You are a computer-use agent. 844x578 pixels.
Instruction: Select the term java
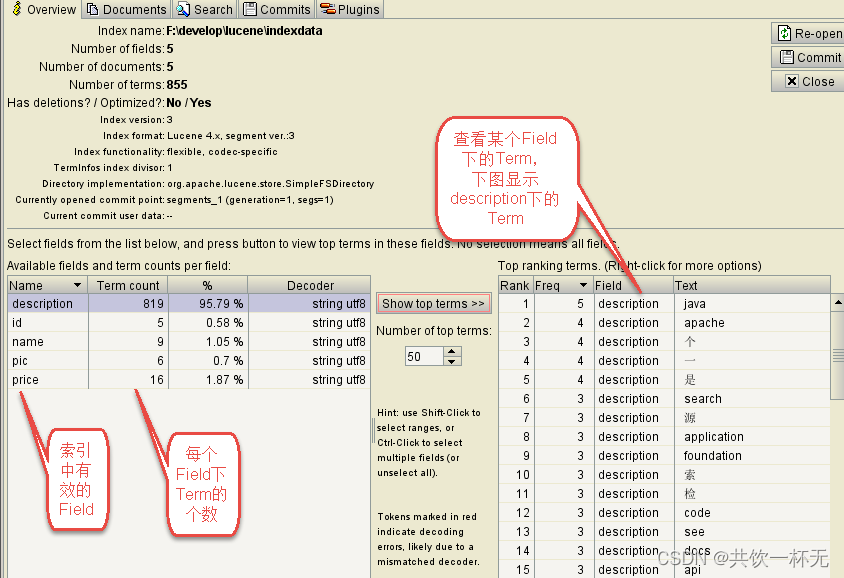point(694,304)
